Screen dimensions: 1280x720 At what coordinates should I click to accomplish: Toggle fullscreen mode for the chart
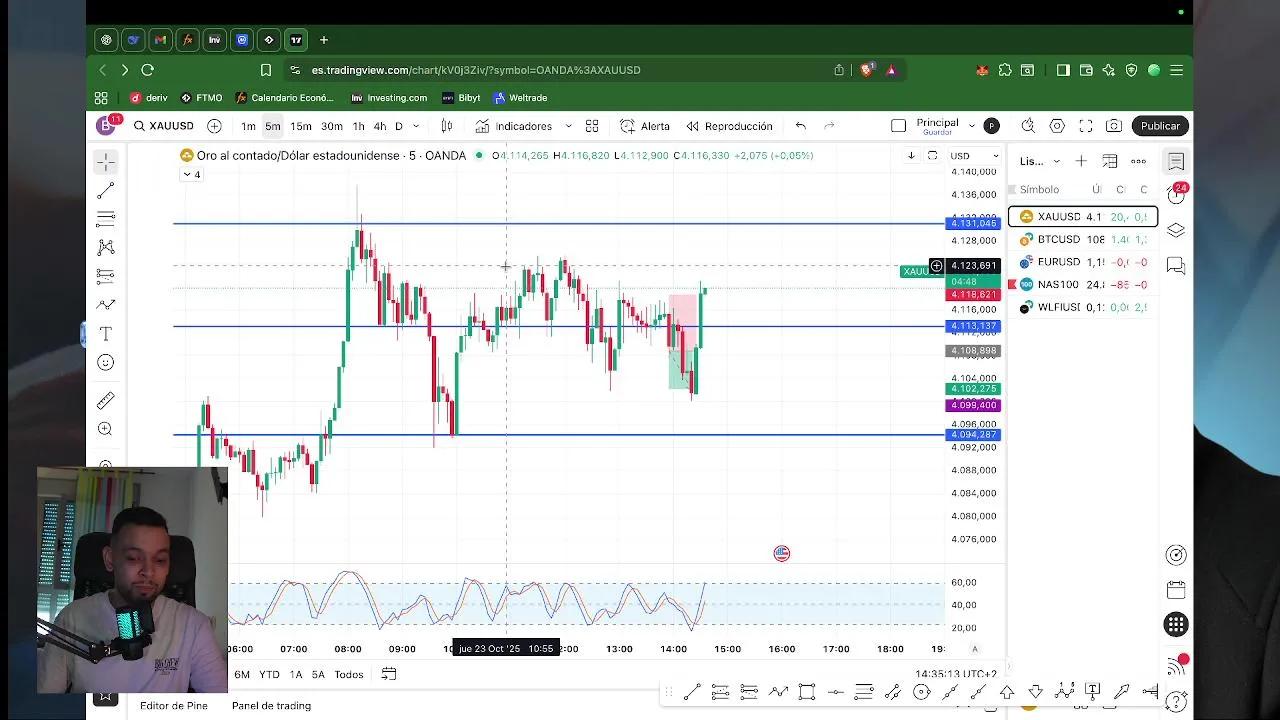coord(1085,126)
